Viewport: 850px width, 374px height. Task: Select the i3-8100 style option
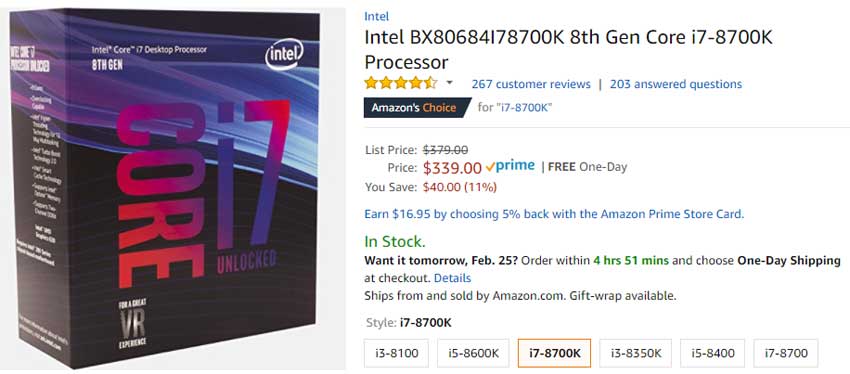click(x=396, y=353)
